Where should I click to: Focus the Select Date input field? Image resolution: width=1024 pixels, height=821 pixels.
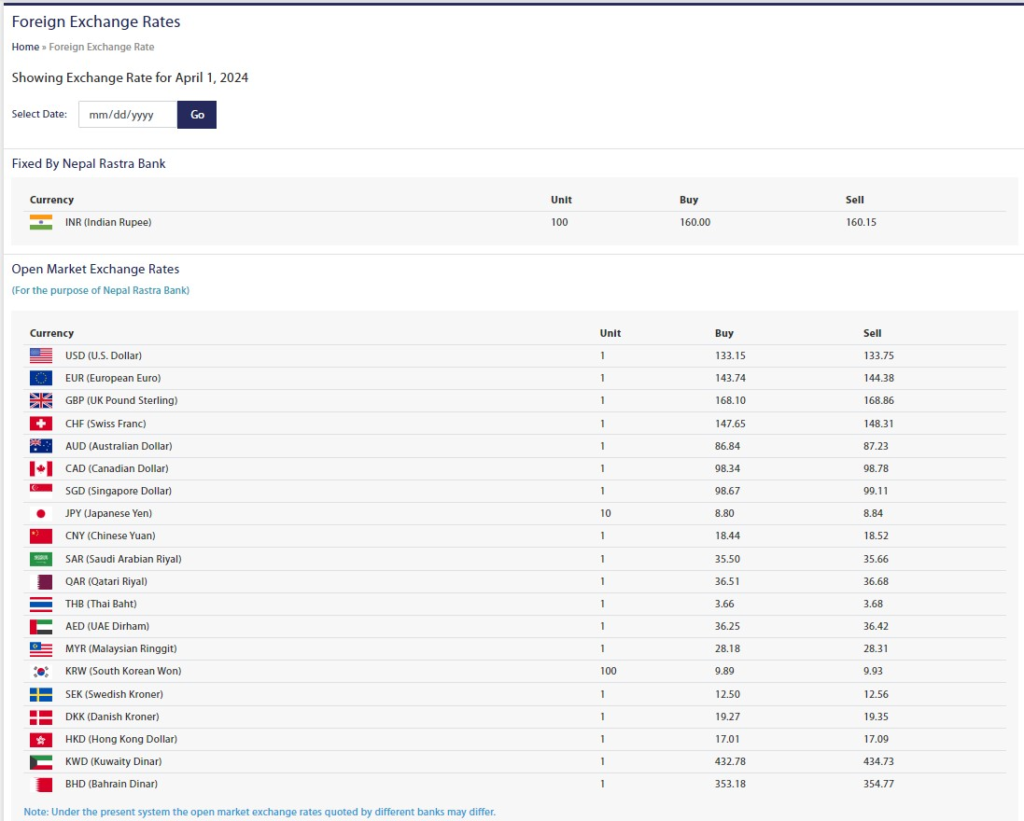point(127,115)
